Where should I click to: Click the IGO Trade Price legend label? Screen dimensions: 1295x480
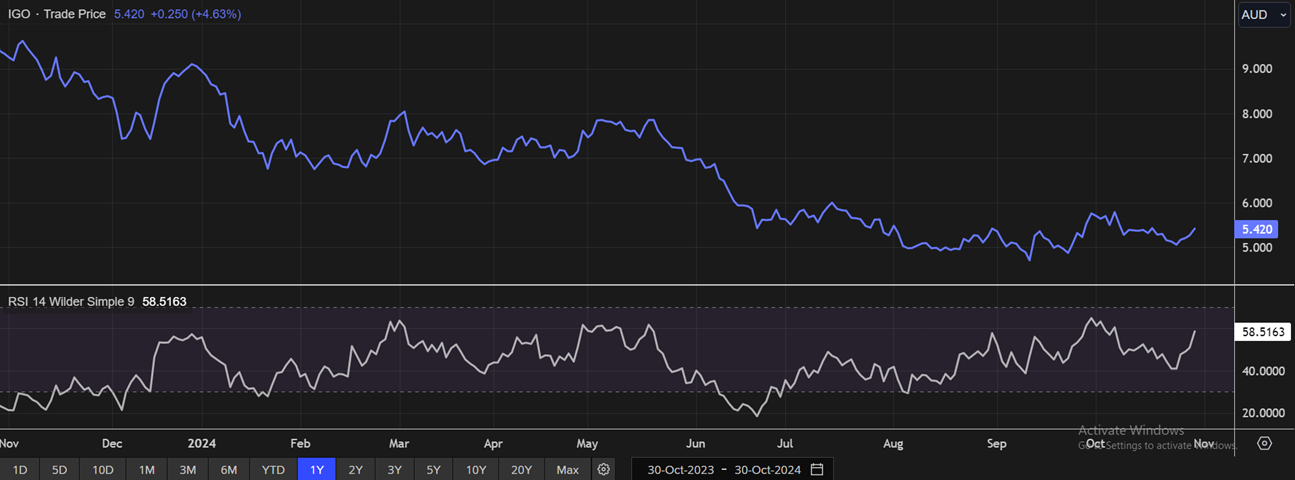(x=57, y=15)
